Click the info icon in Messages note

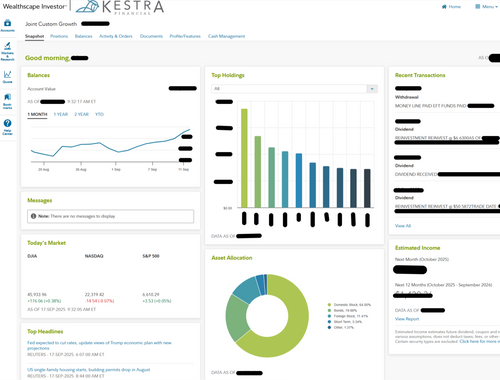coord(33,216)
